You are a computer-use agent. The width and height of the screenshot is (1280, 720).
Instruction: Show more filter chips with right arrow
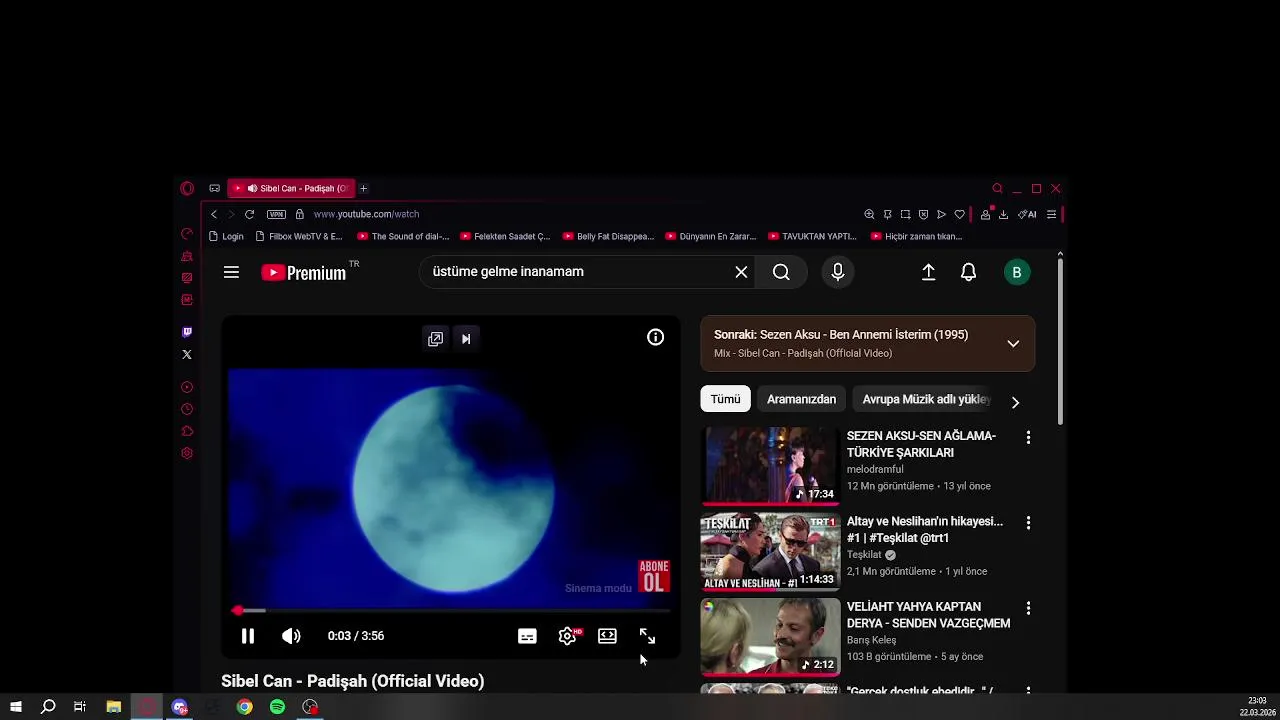(x=1015, y=402)
